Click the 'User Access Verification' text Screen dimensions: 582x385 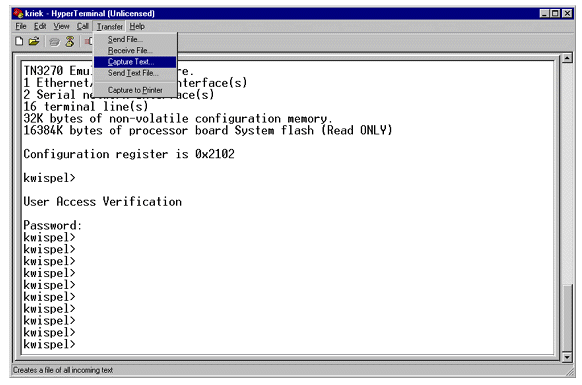tap(102, 202)
